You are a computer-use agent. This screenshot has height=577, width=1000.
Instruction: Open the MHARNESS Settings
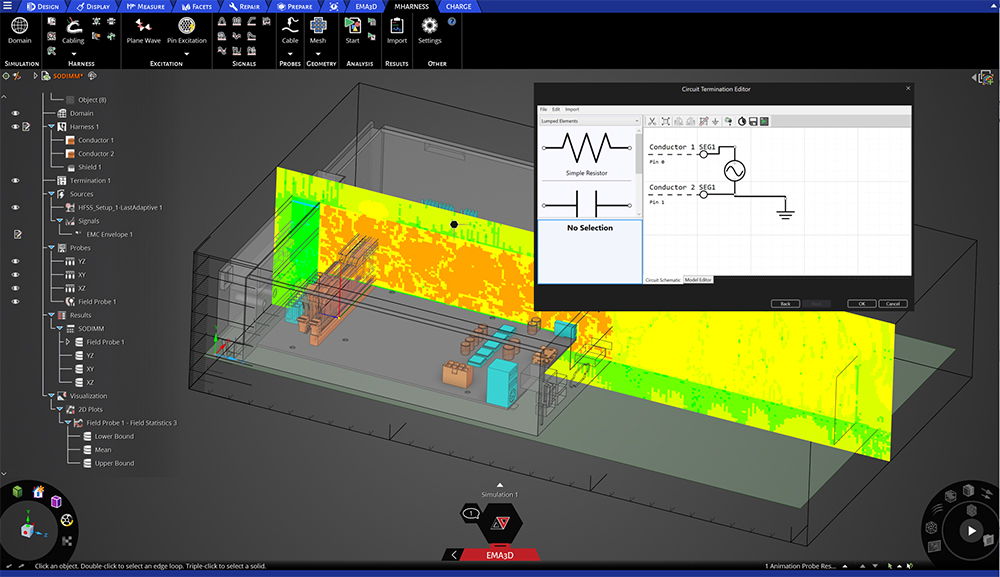tap(430, 32)
